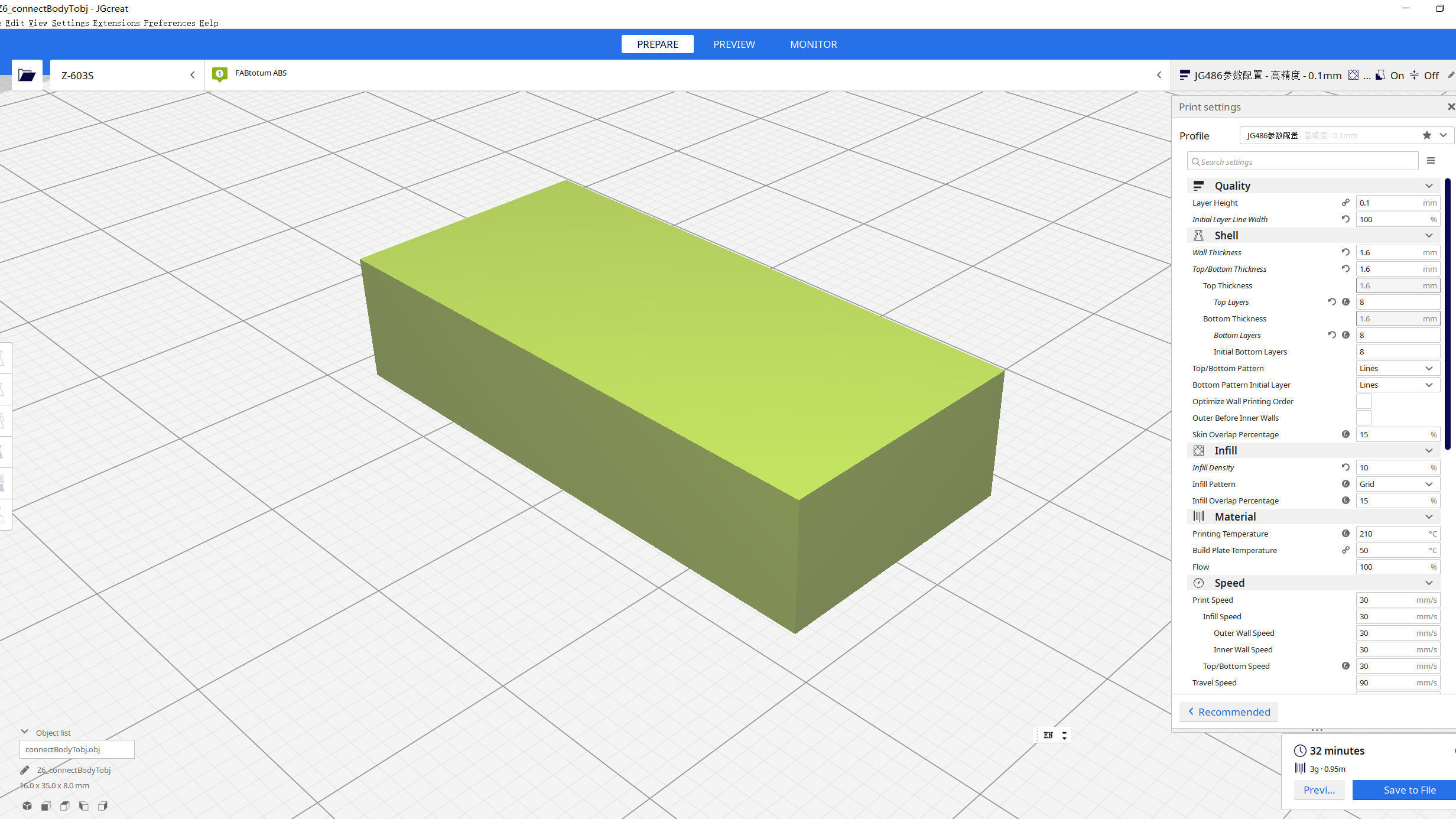Open the Top/Bottom Pattern dropdown
This screenshot has height=819, width=1456.
(x=1397, y=368)
